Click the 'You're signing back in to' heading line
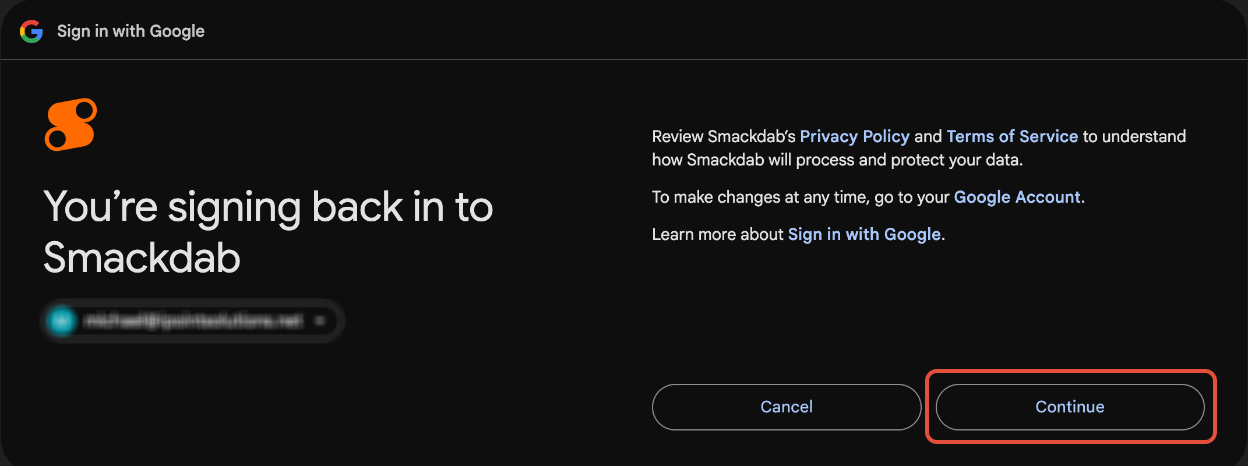Viewport: 1248px width, 466px height. click(x=268, y=207)
